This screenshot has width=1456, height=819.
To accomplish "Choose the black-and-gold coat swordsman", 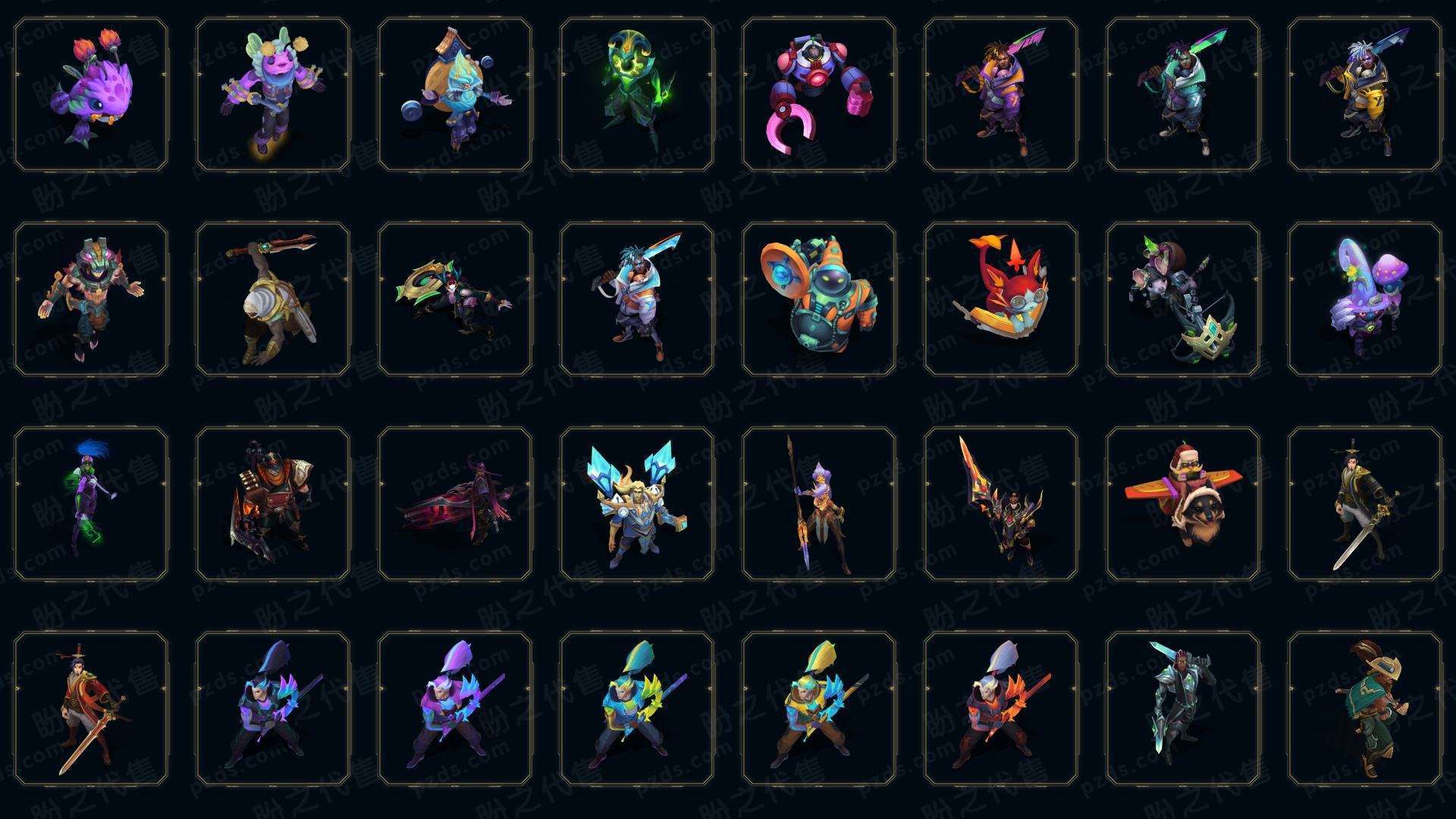I will tap(1365, 504).
